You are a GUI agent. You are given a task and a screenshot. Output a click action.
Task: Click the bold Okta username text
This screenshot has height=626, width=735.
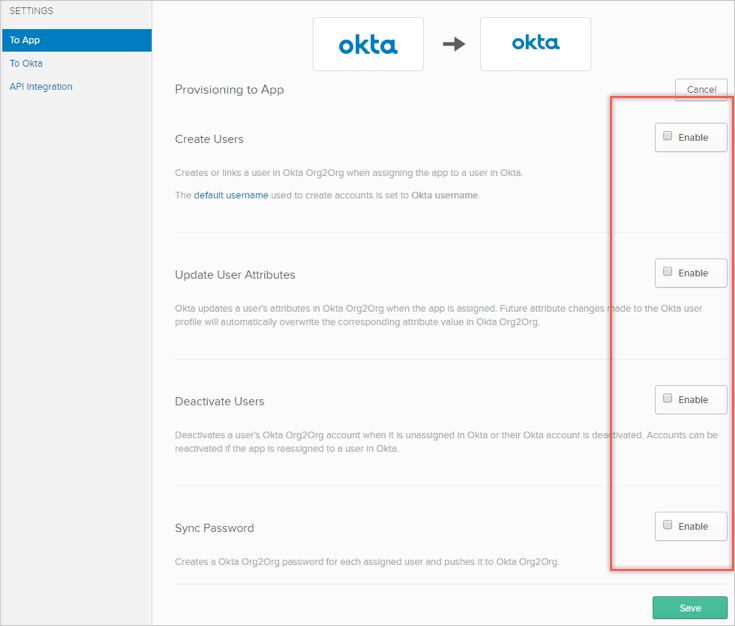point(444,195)
